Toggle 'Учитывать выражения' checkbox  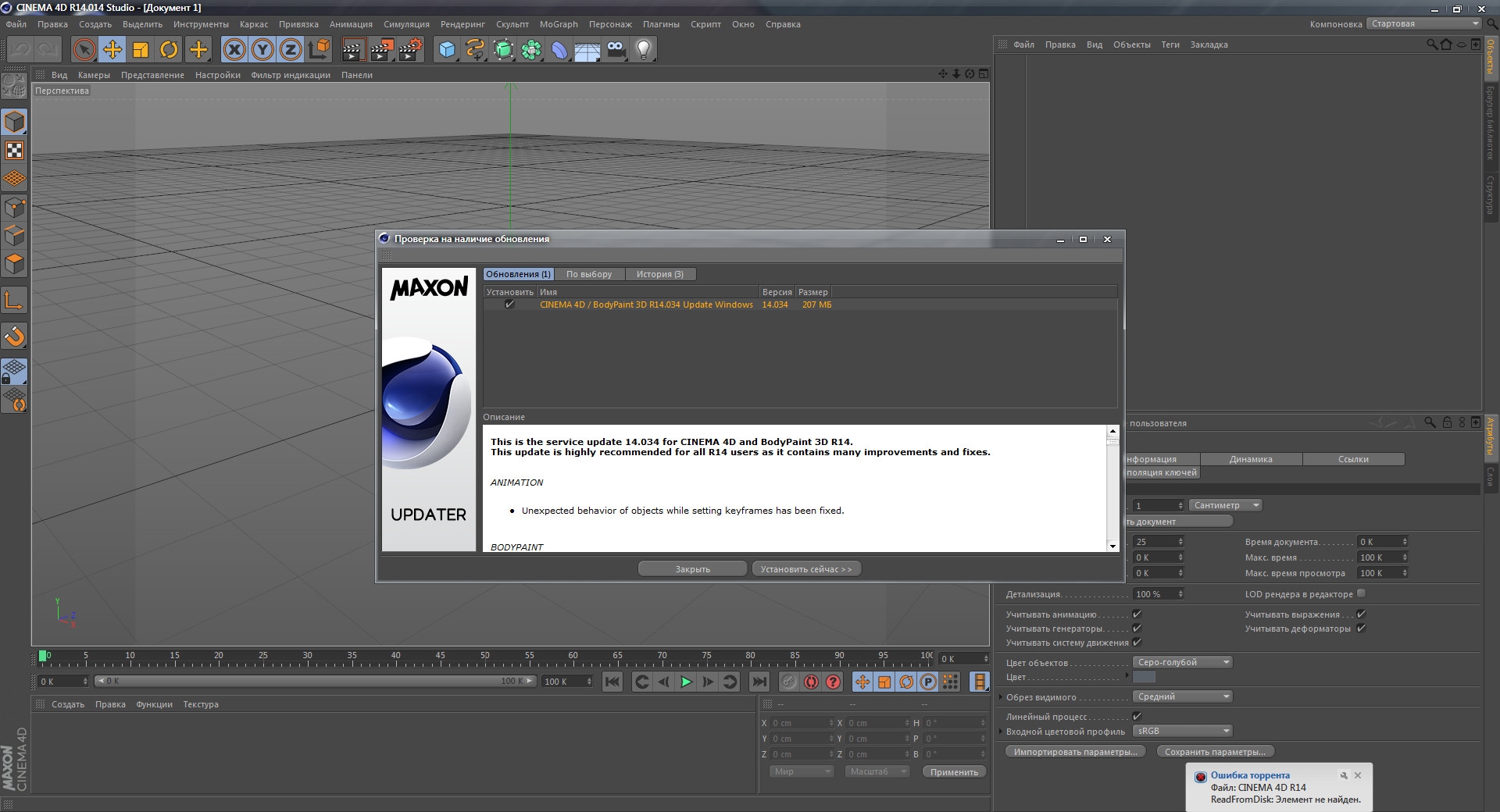1362,614
